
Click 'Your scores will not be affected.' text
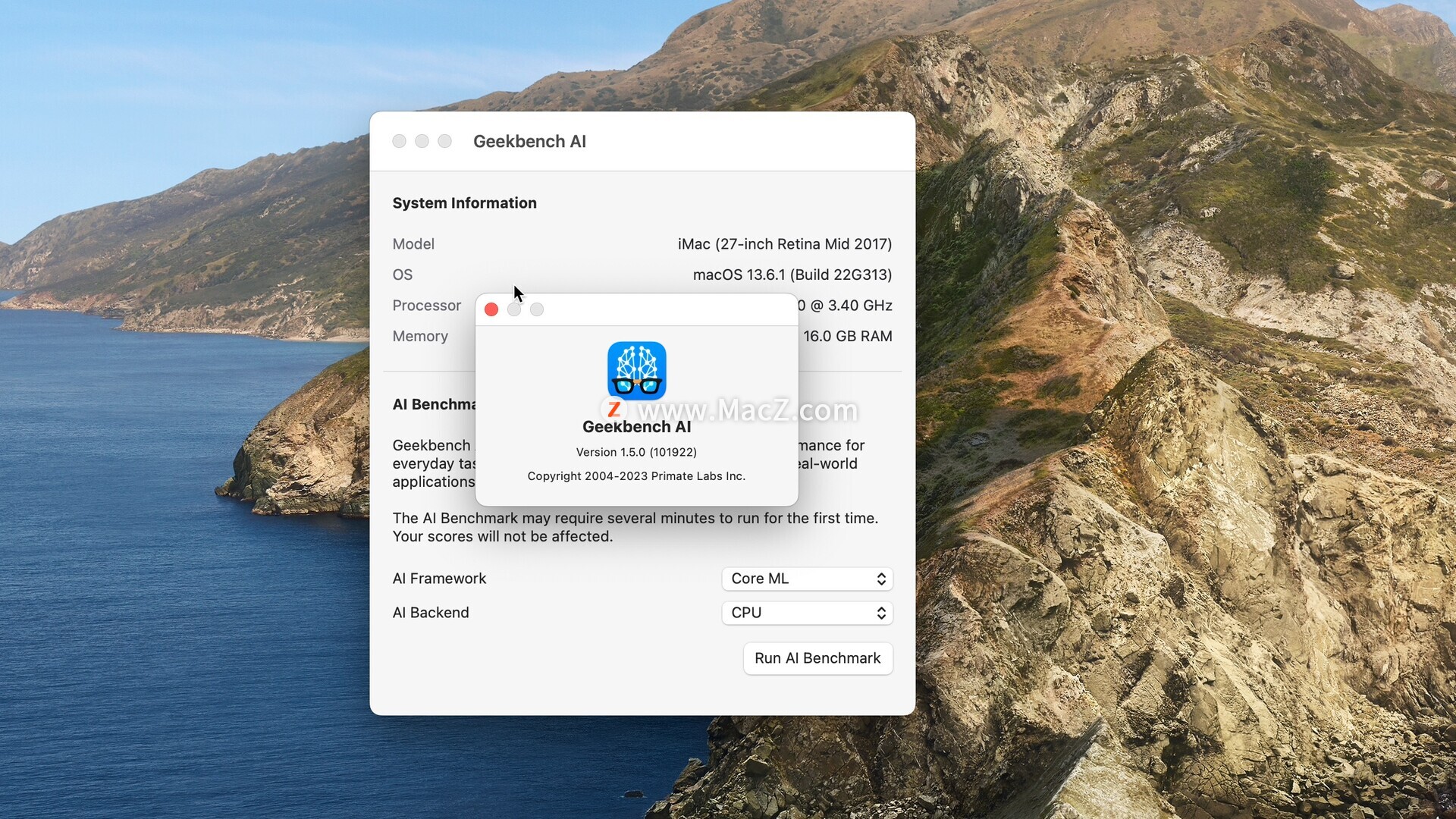pyautogui.click(x=502, y=536)
